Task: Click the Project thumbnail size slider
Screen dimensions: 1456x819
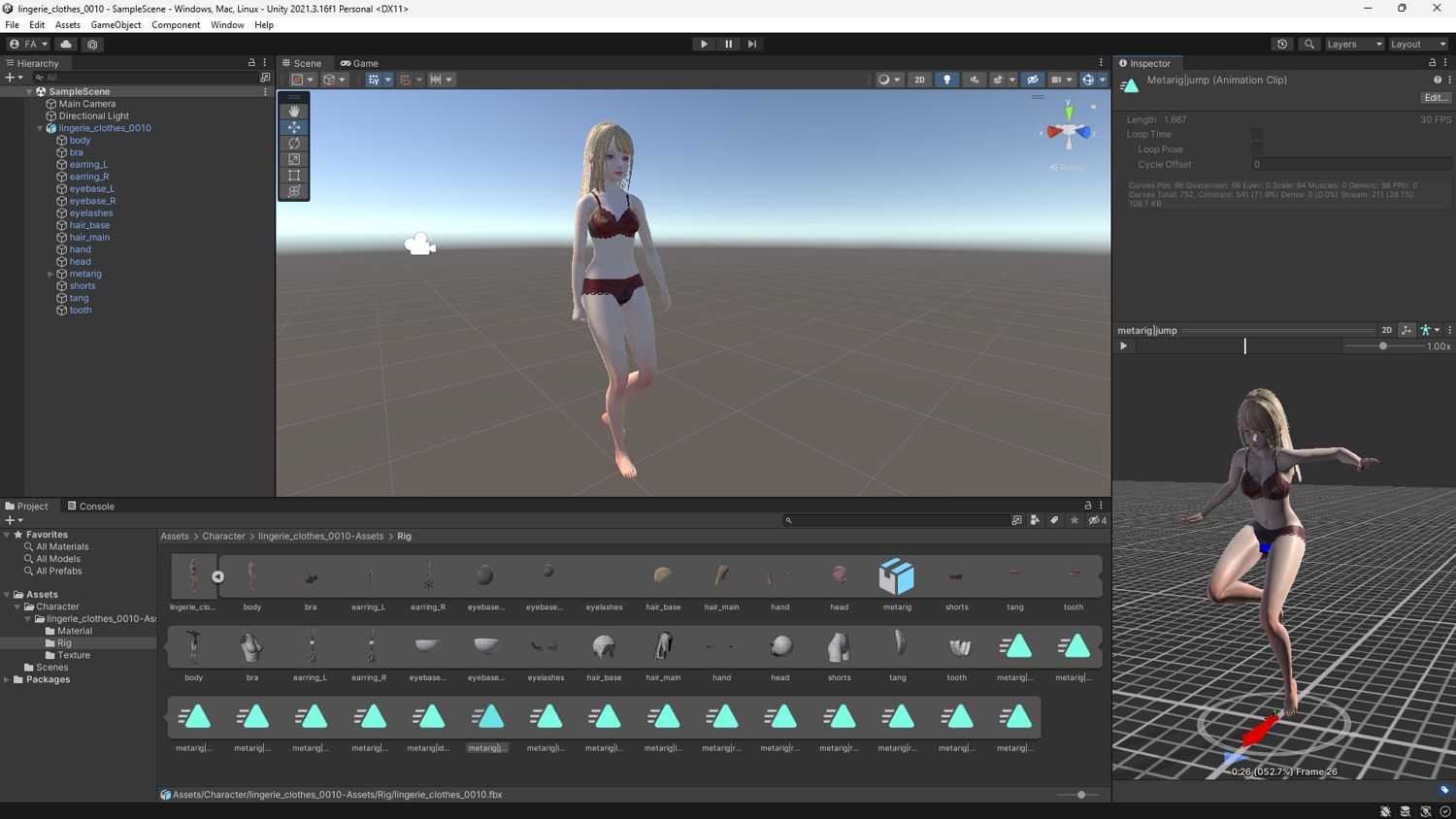Action: tap(1080, 795)
